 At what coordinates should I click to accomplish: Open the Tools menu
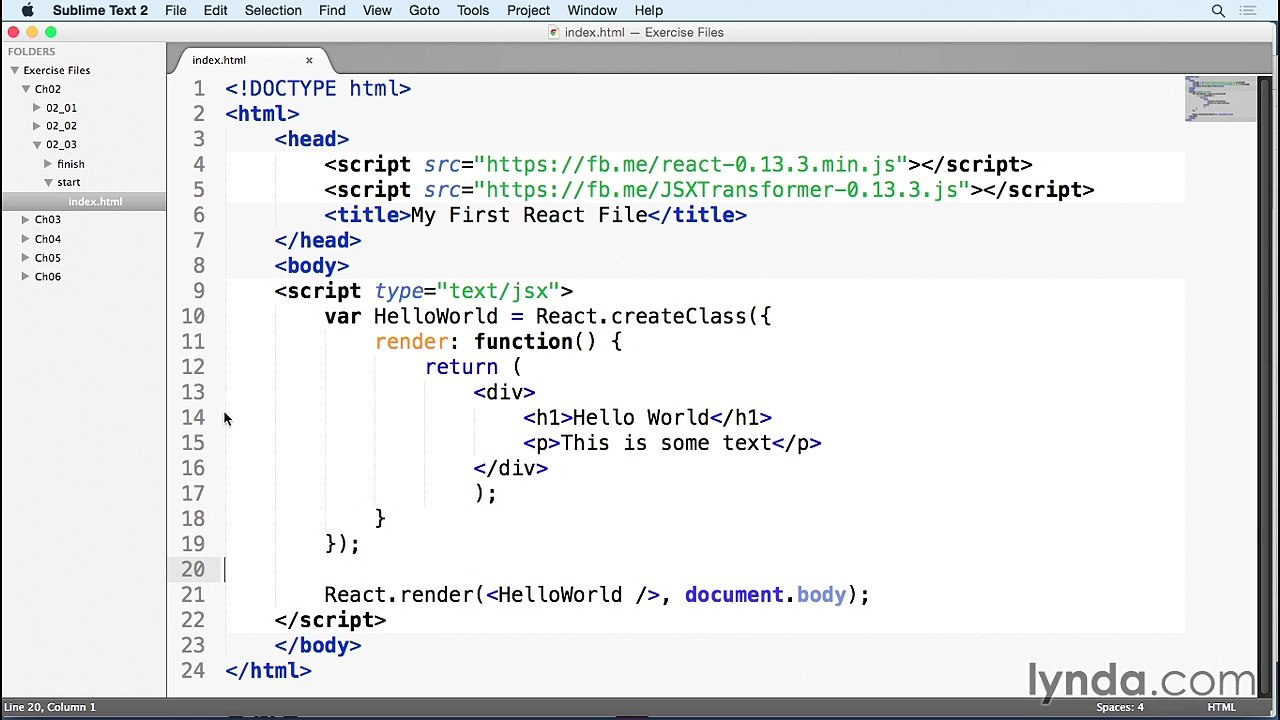click(x=473, y=10)
